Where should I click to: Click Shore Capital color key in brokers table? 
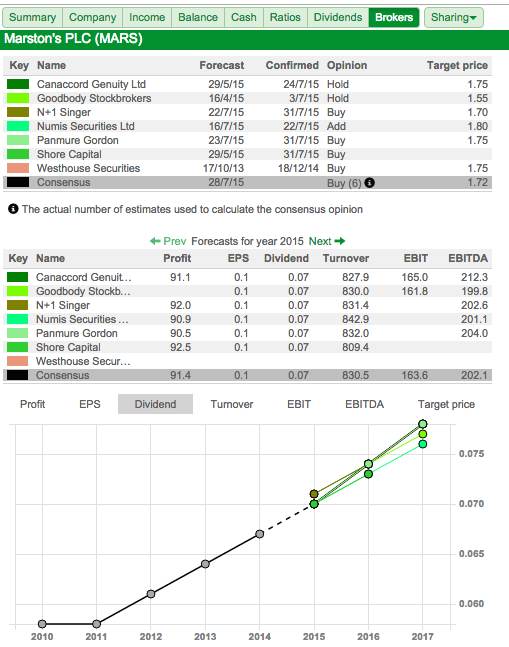tap(18, 154)
